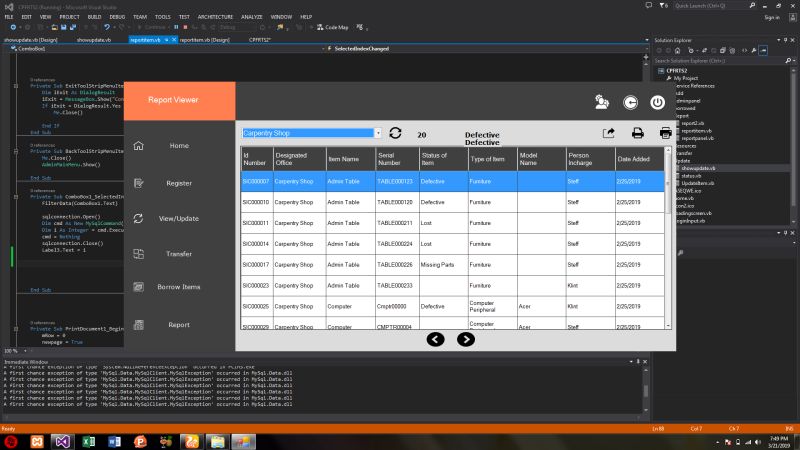Switch to reportitem.vb [Design] tab
Screen dimensions: 800x450
pos(204,40)
